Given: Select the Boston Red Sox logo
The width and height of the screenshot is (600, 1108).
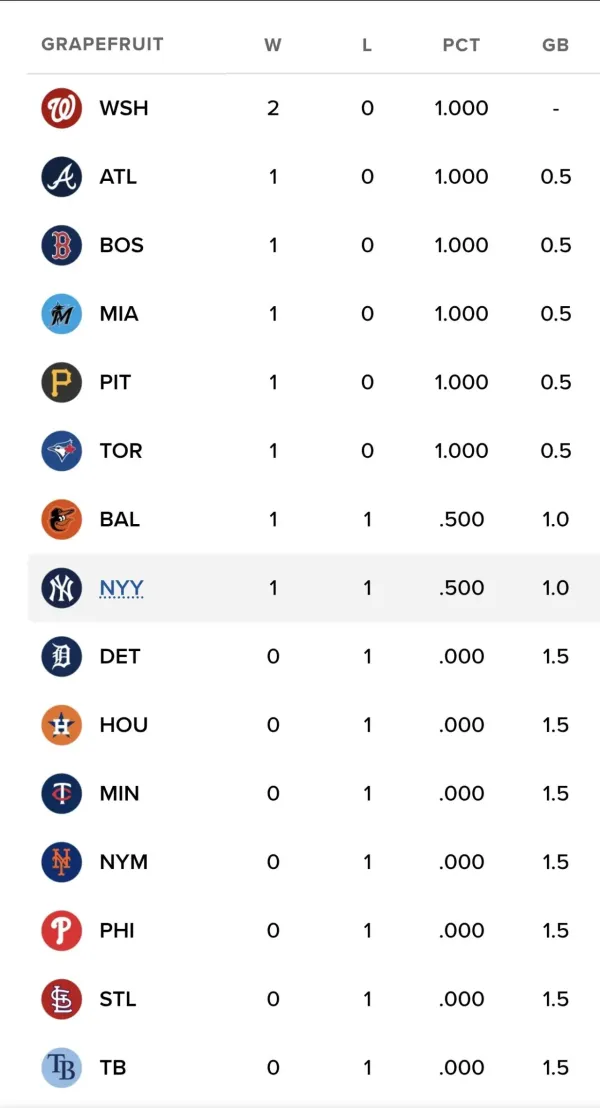Looking at the screenshot, I should [61, 245].
